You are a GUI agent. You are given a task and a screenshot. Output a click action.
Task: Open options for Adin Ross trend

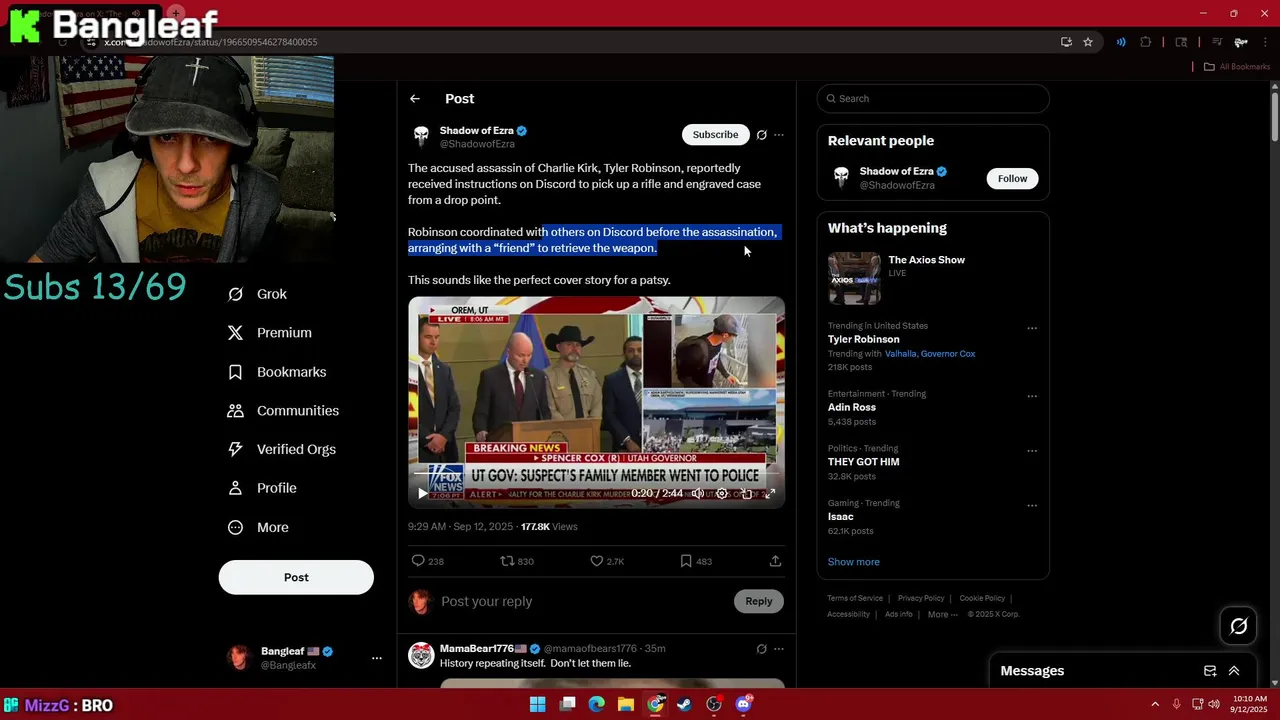coord(1032,396)
